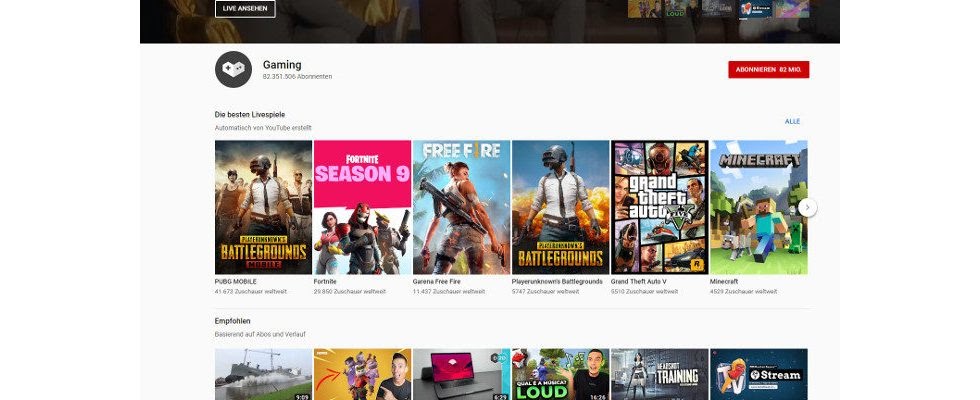This screenshot has width=980, height=400.
Task: Click the Playerunknown's Battlegrounds title text
Action: 557,282
